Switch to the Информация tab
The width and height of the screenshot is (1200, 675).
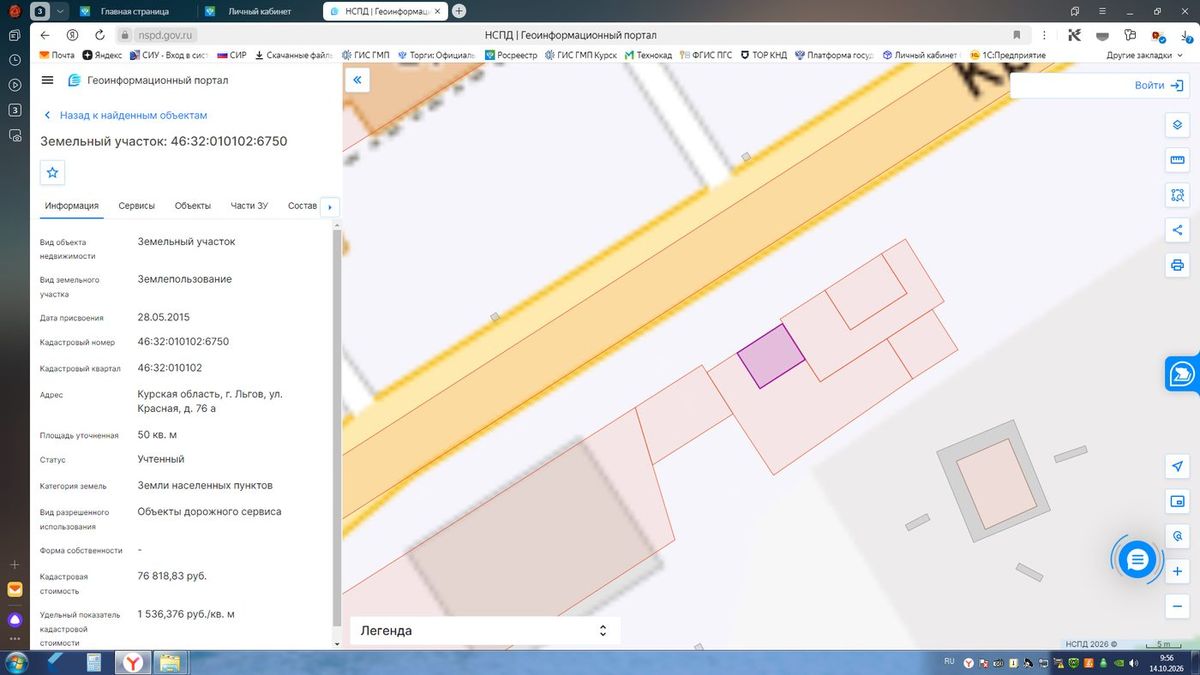pos(72,206)
